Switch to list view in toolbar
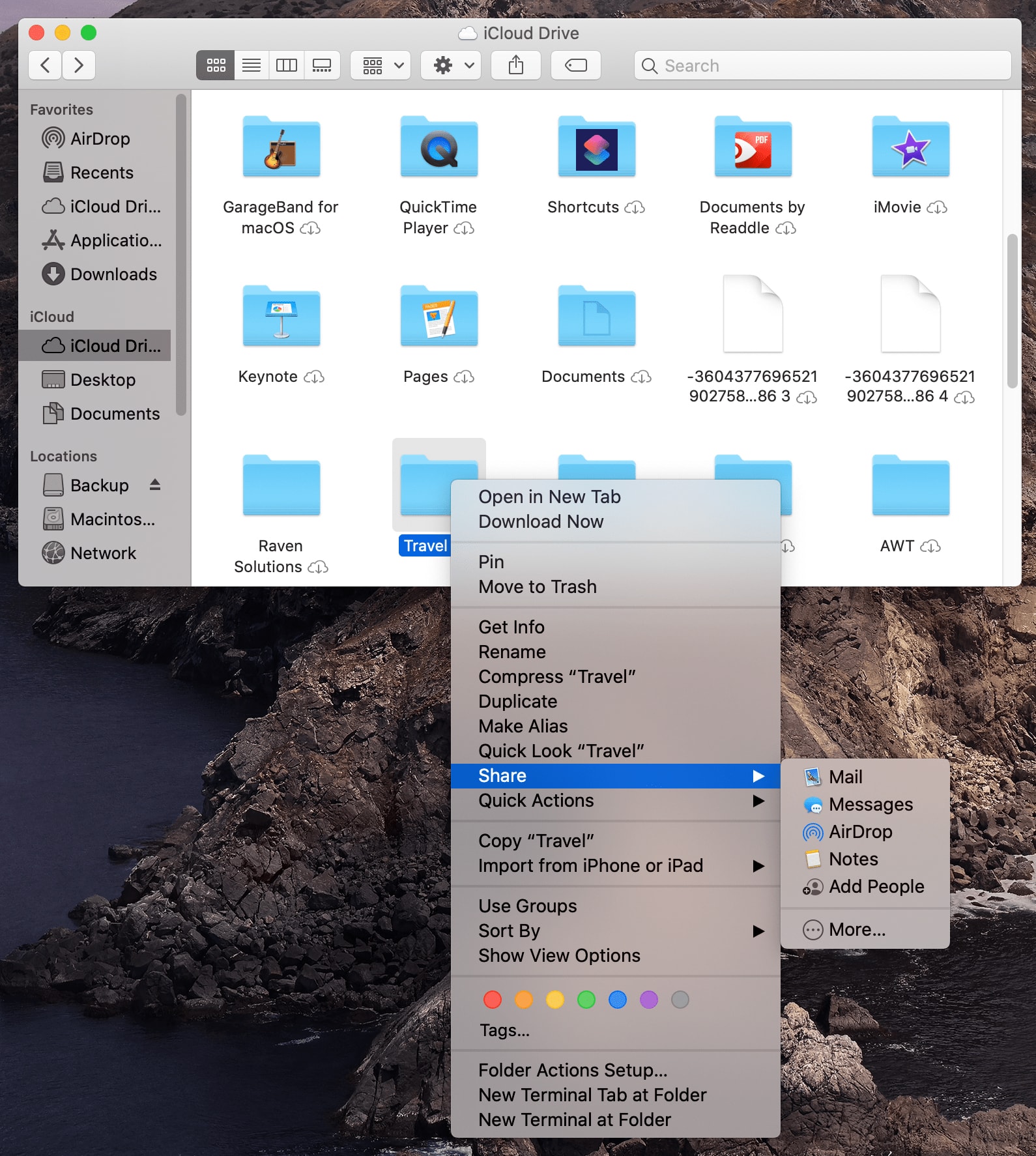 252,65
